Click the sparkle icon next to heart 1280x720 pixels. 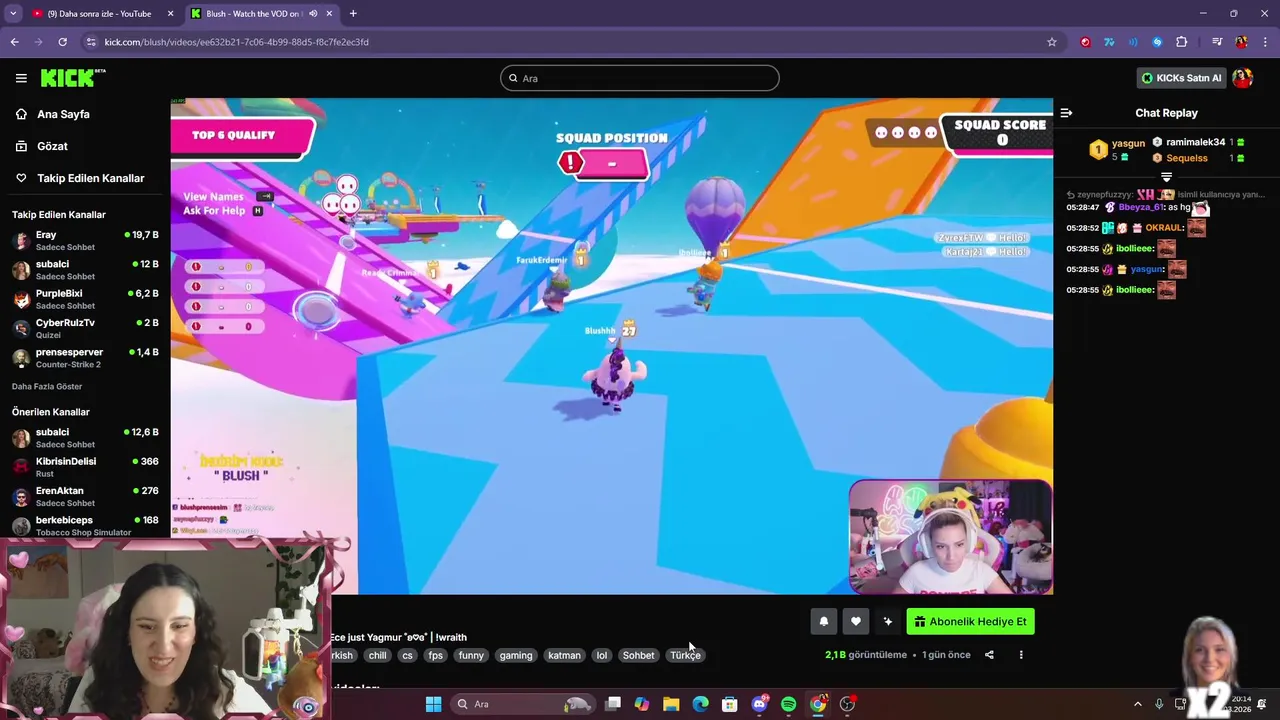(887, 621)
